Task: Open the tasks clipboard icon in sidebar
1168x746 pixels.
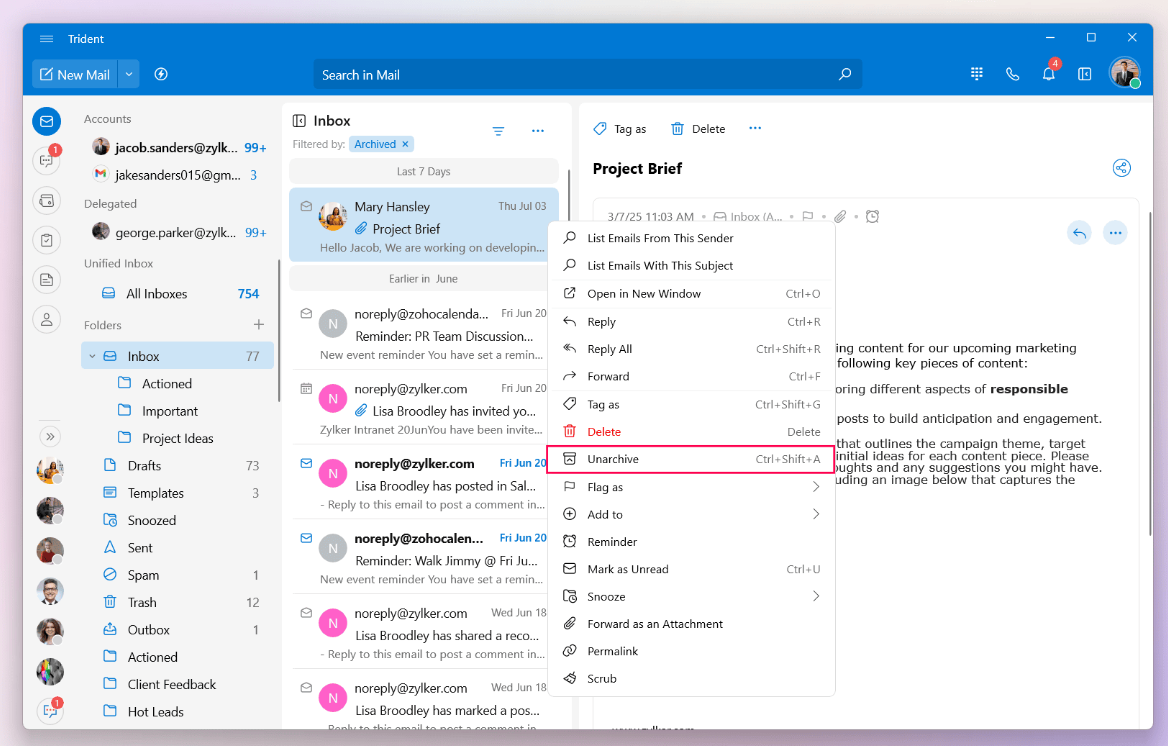Action: [x=46, y=240]
